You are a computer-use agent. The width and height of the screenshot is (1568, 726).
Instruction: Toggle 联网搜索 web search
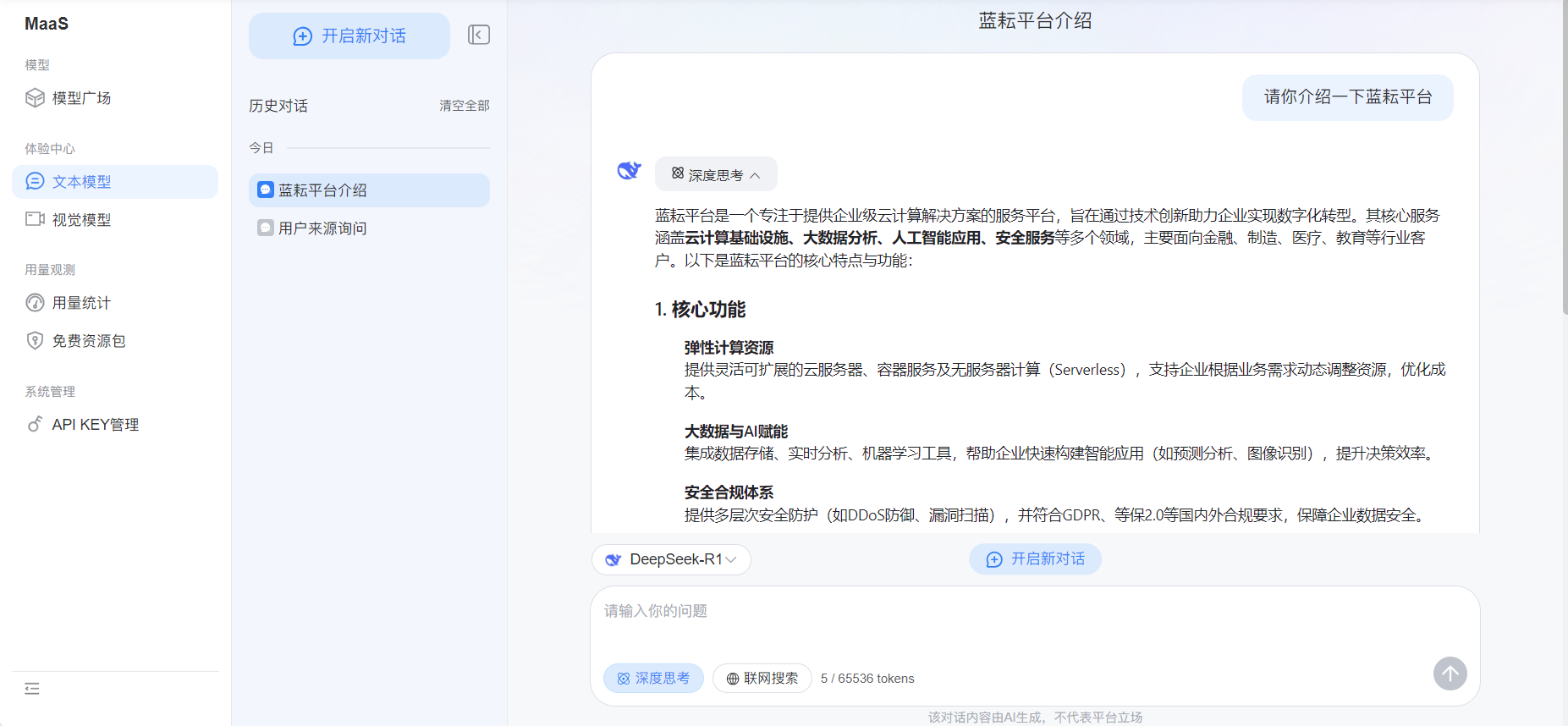[x=762, y=679]
